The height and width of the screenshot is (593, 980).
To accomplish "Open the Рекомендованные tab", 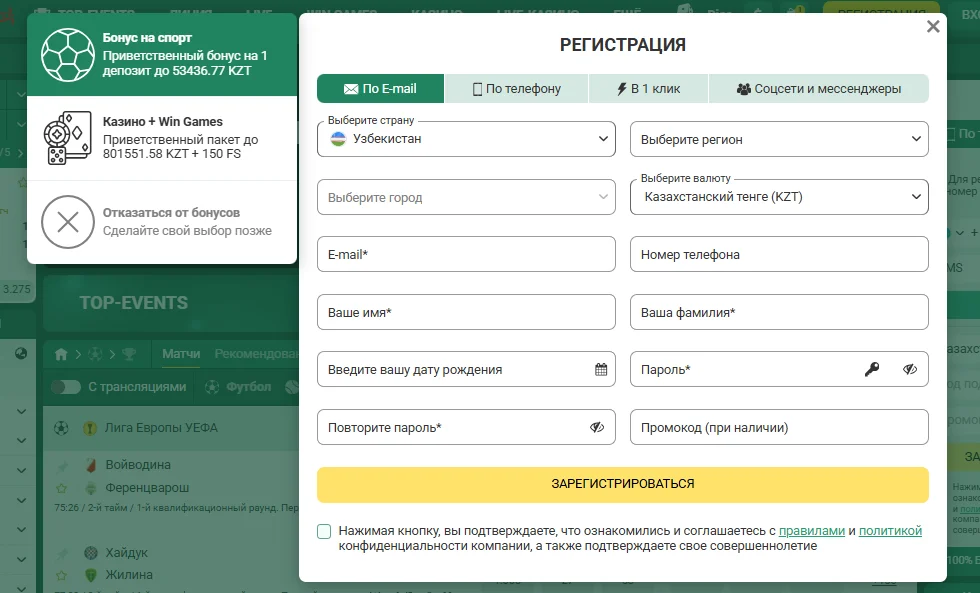I will click(x=256, y=354).
